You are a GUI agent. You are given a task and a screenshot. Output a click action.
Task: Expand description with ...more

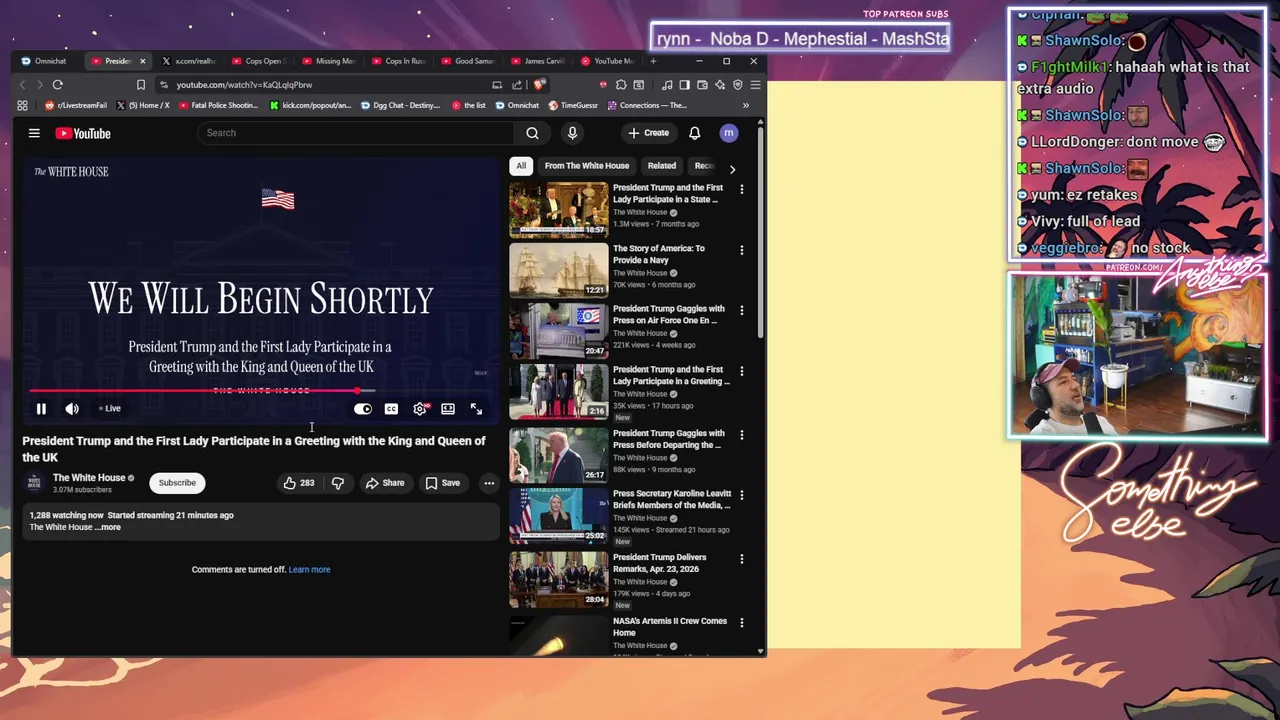click(108, 527)
